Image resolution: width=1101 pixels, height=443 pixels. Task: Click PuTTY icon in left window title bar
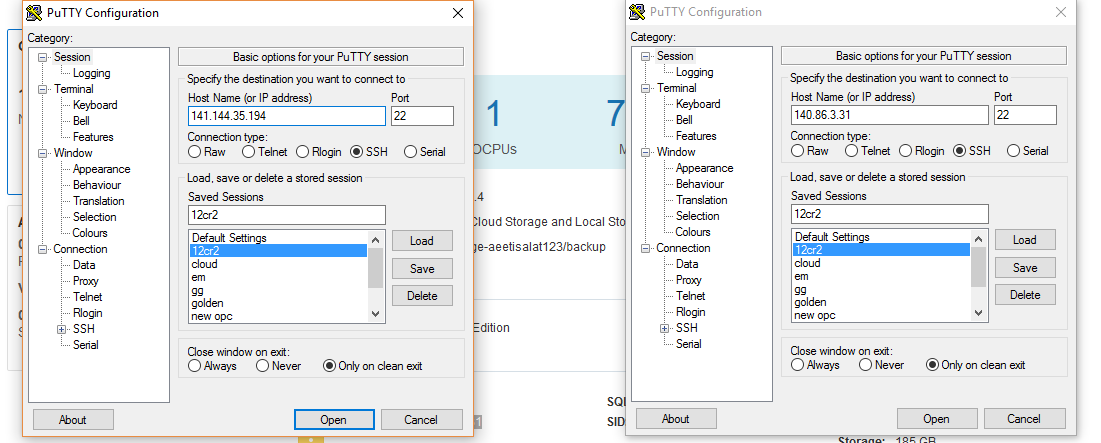pyautogui.click(x=33, y=13)
